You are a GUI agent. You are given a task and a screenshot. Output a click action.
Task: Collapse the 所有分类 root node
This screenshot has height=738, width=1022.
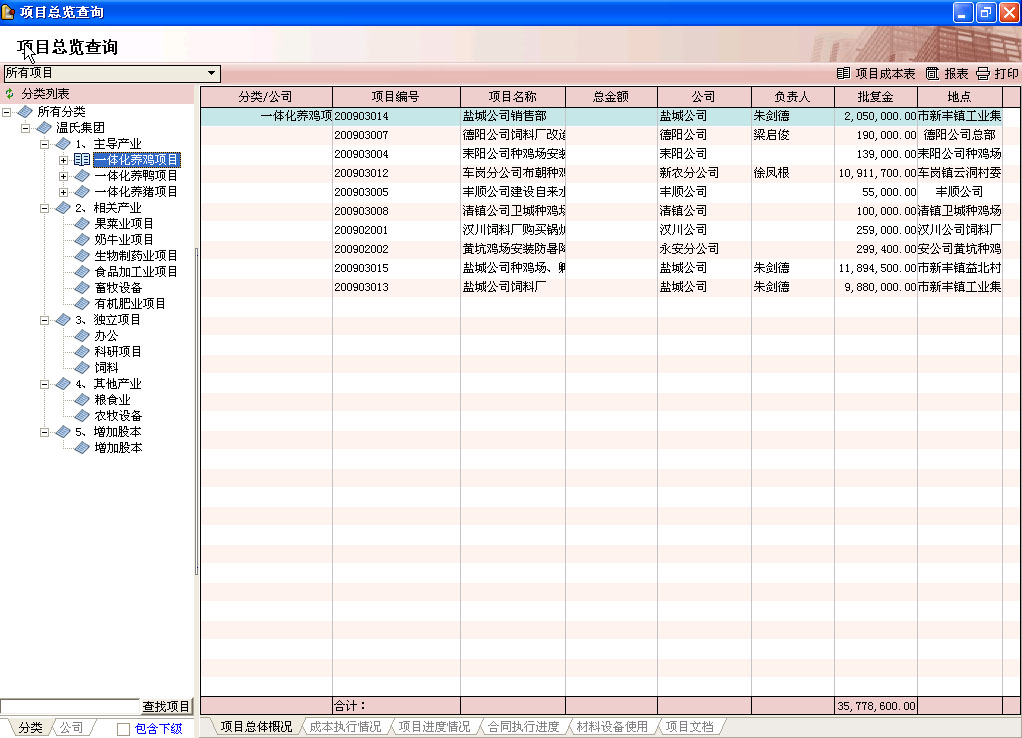point(7,112)
